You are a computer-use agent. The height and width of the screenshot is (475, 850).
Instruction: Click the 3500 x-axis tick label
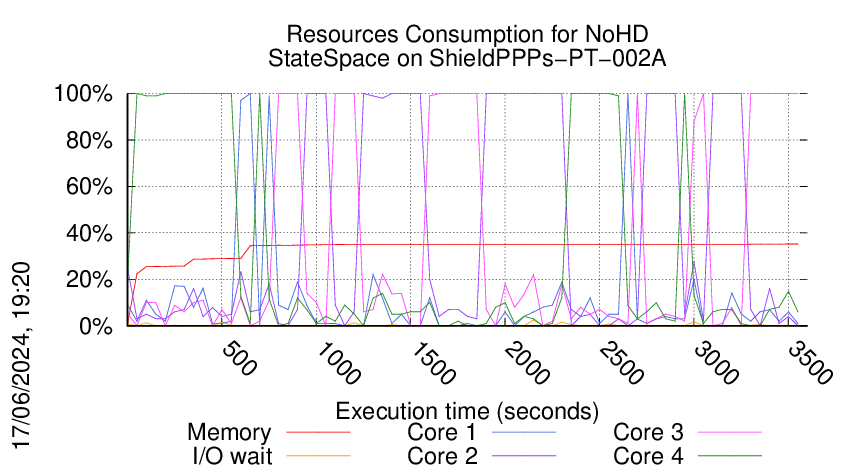[x=810, y=363]
